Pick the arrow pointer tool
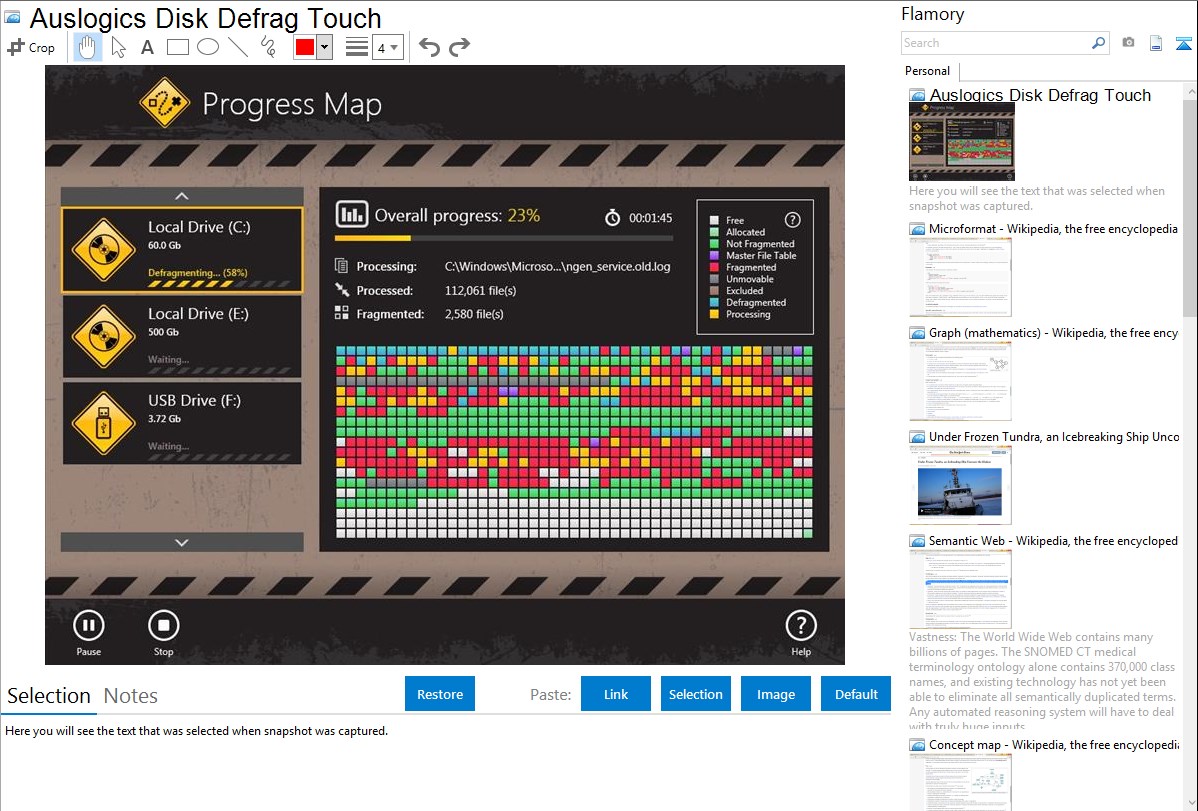Viewport: 1198px width, 811px height. (118, 47)
